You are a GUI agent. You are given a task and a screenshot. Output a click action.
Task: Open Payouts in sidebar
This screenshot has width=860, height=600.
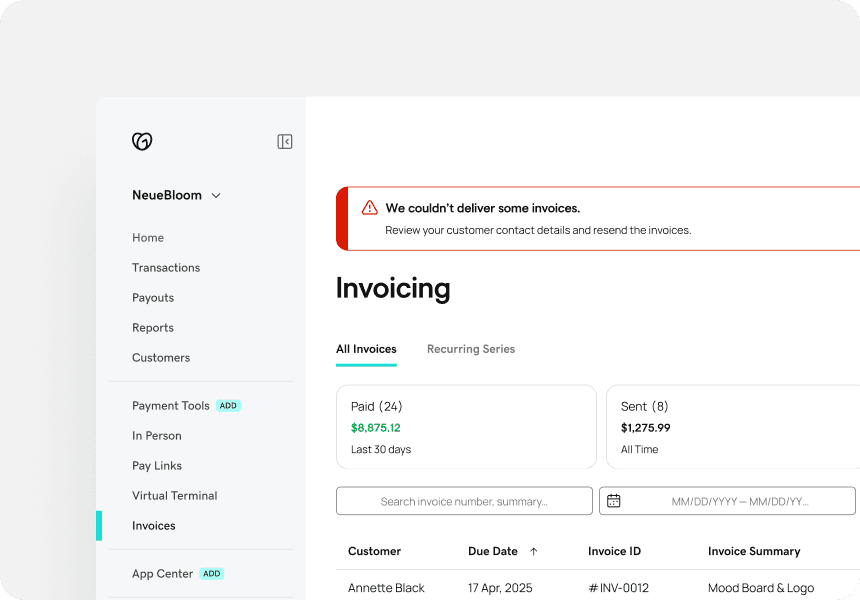tap(153, 298)
